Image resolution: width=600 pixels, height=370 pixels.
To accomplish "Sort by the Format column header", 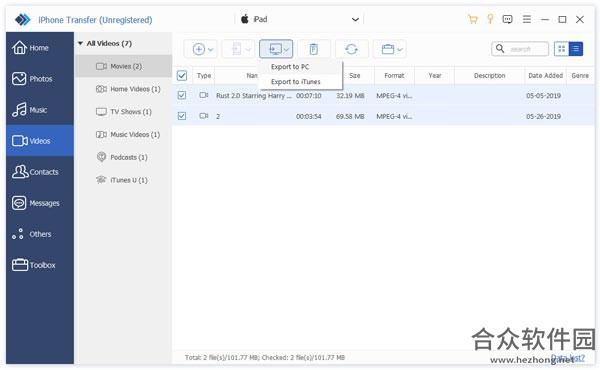I will [x=394, y=75].
